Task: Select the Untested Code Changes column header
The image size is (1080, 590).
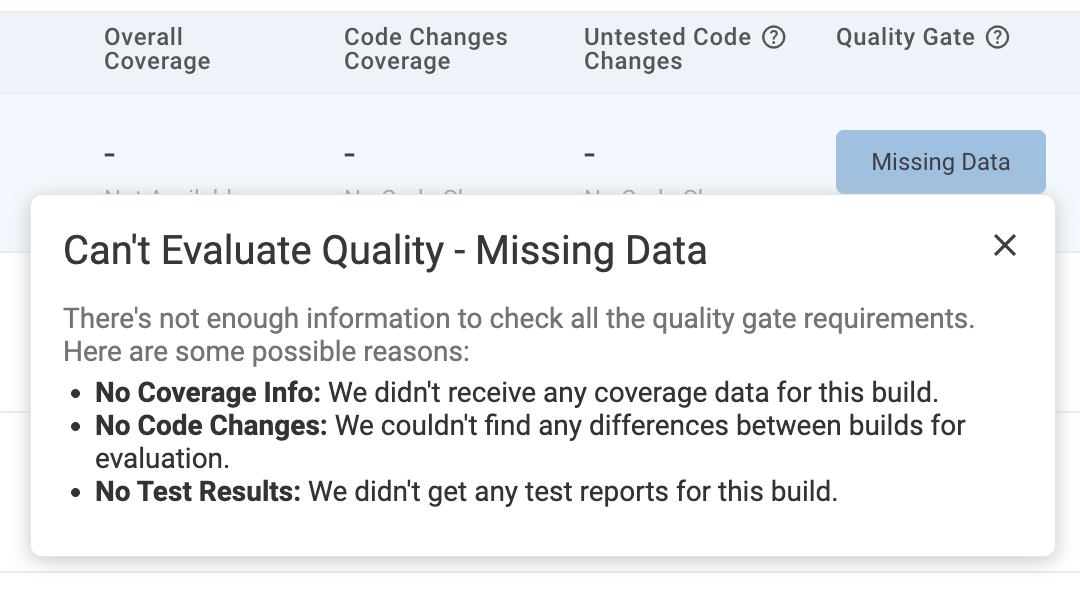Action: 667,49
